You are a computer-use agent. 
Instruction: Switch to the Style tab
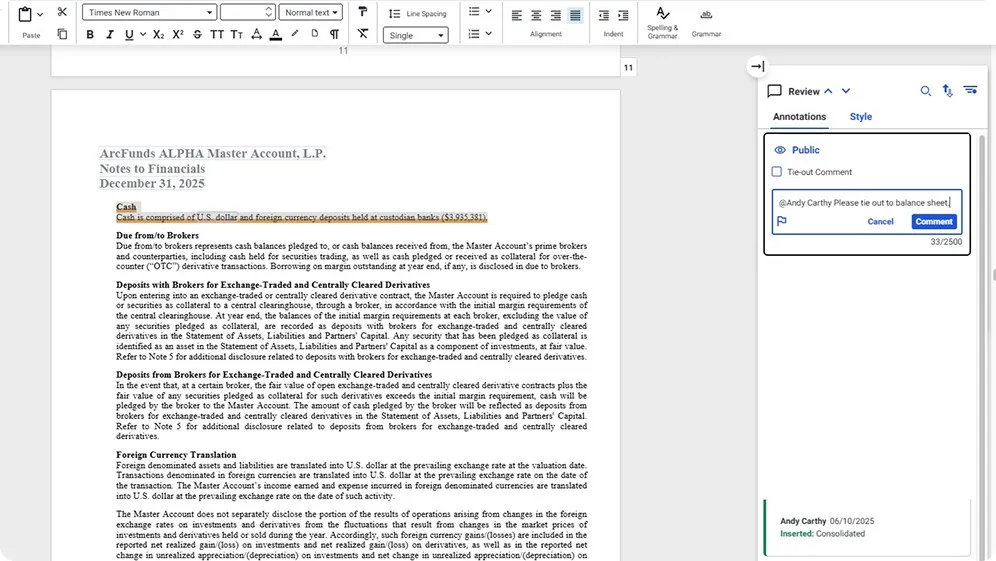tap(861, 117)
